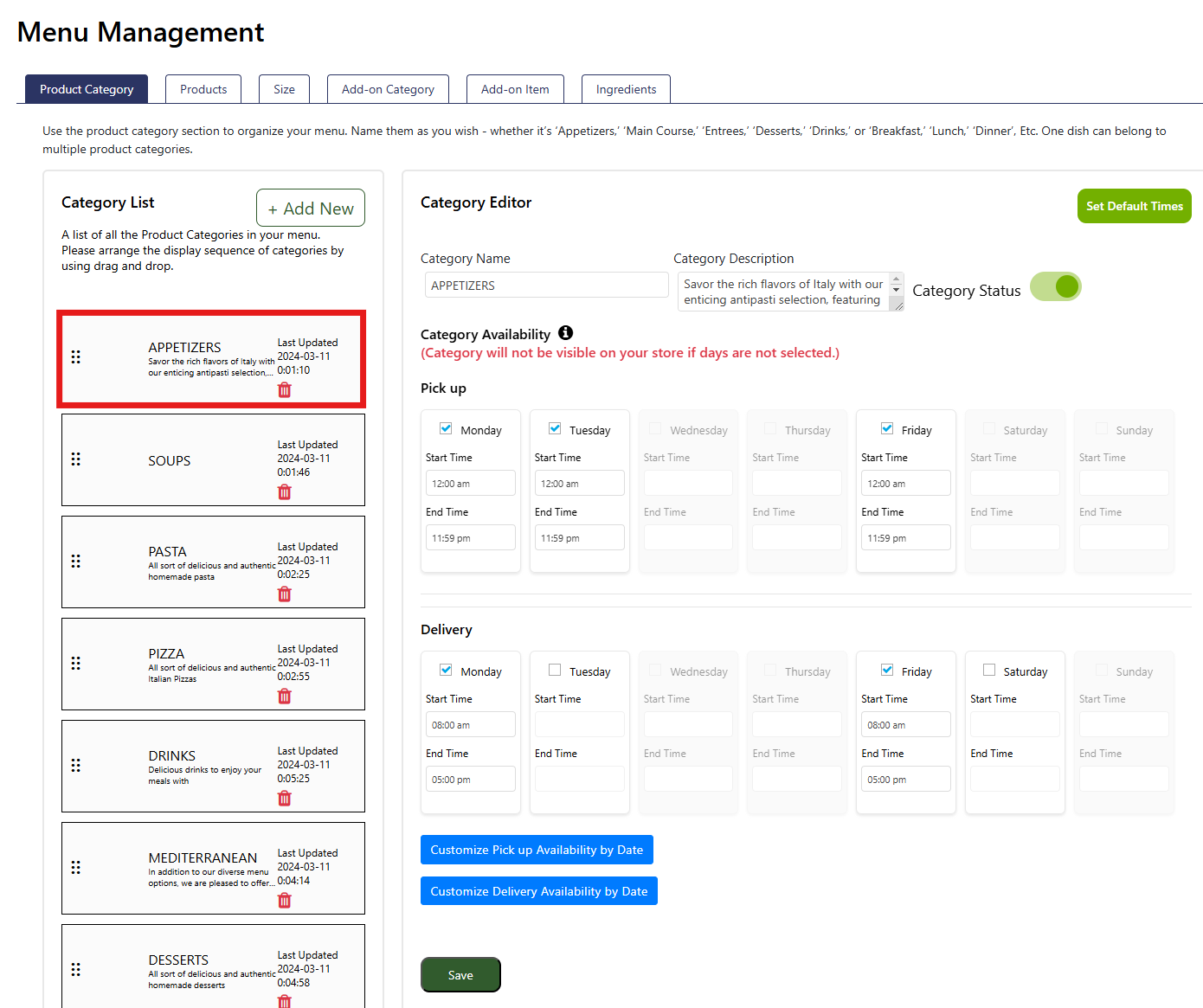Click the drag handle for PIZZA category
Image resolution: width=1203 pixels, height=1008 pixels.
pyautogui.click(x=76, y=664)
